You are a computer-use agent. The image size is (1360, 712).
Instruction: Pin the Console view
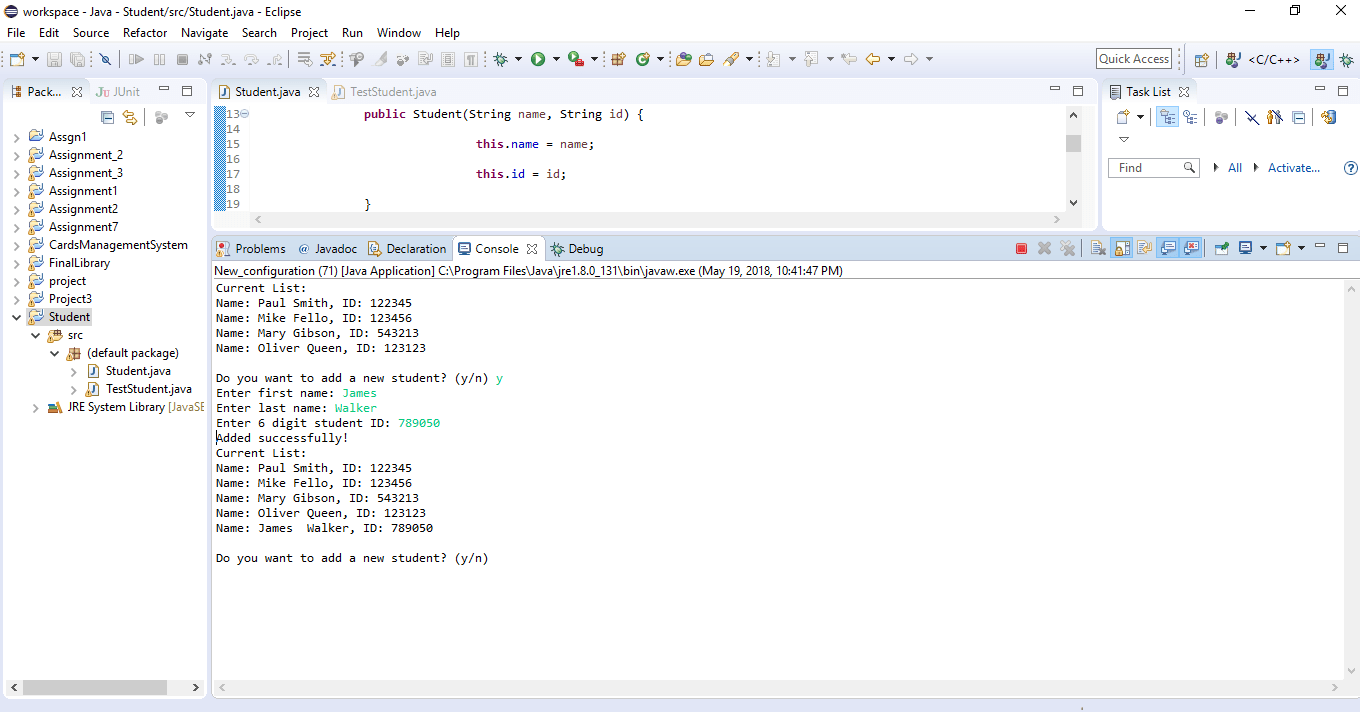tap(1221, 249)
